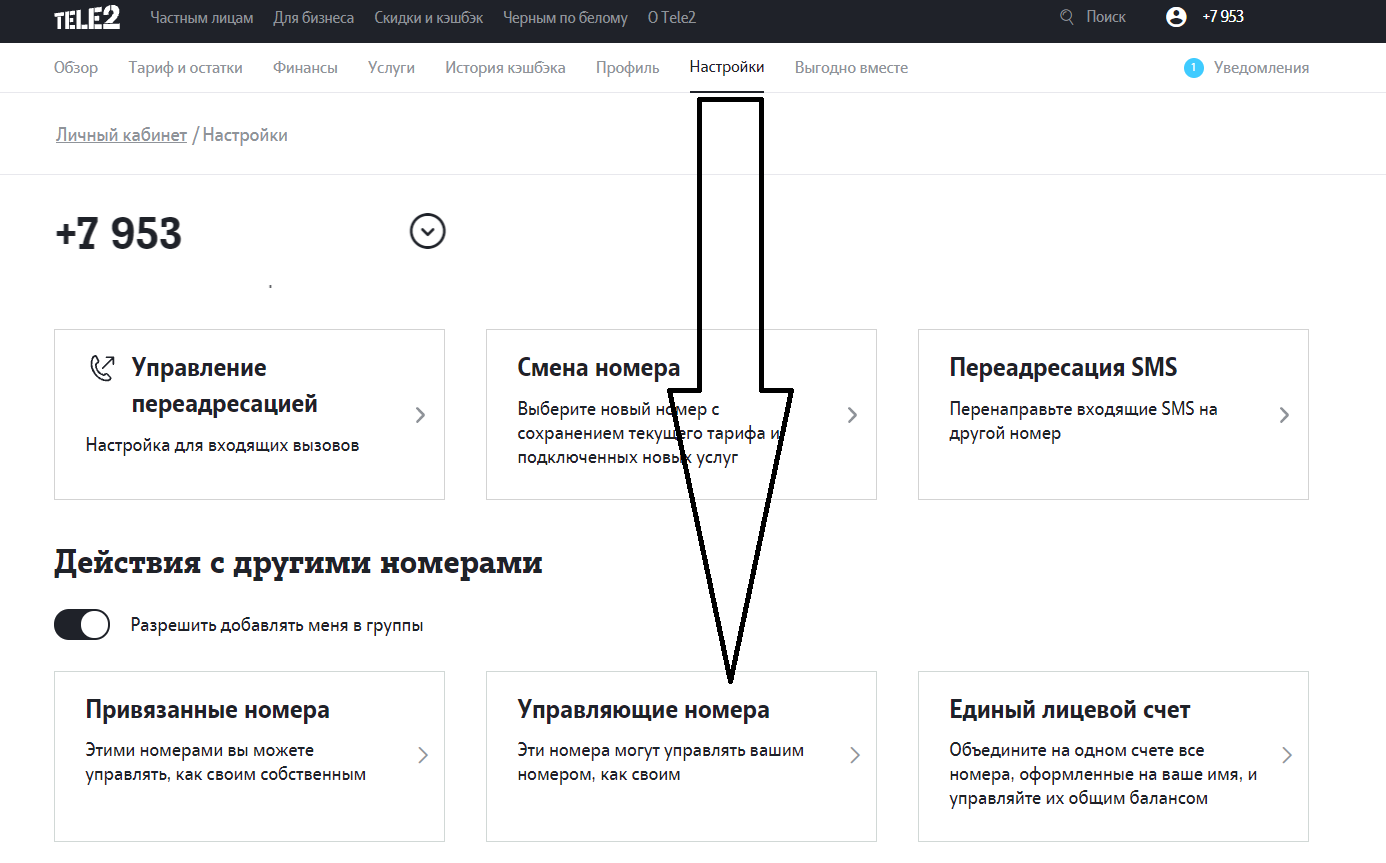Click the notifications badge icon
Viewport: 1386px width, 863px height.
pos(1193,68)
